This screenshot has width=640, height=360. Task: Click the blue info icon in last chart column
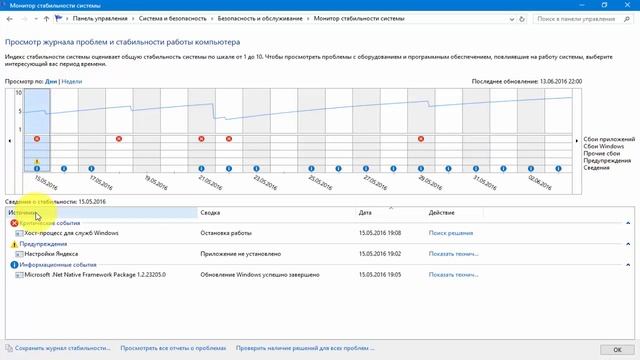click(x=558, y=169)
